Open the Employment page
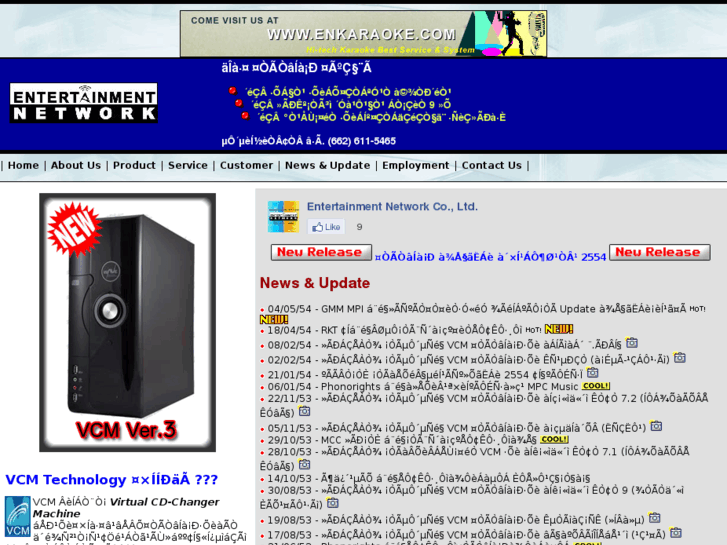 tap(415, 165)
